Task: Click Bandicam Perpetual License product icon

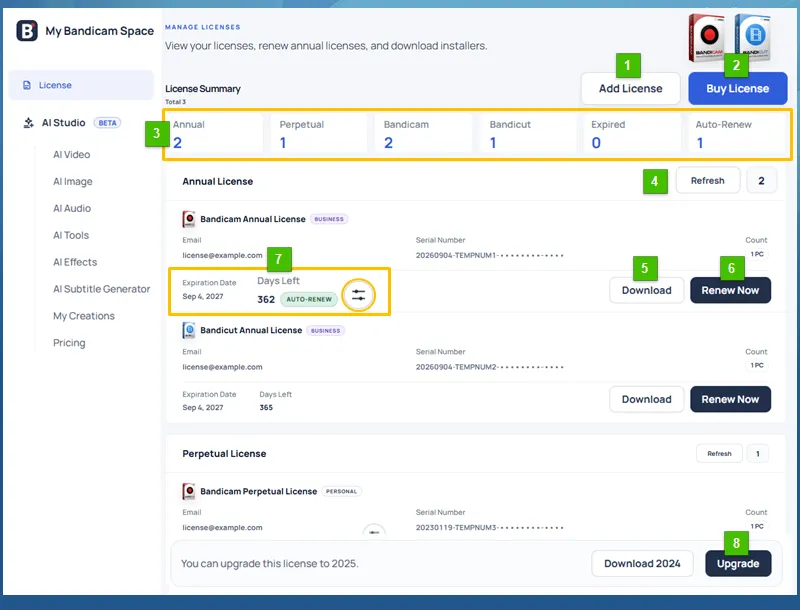Action: click(189, 491)
